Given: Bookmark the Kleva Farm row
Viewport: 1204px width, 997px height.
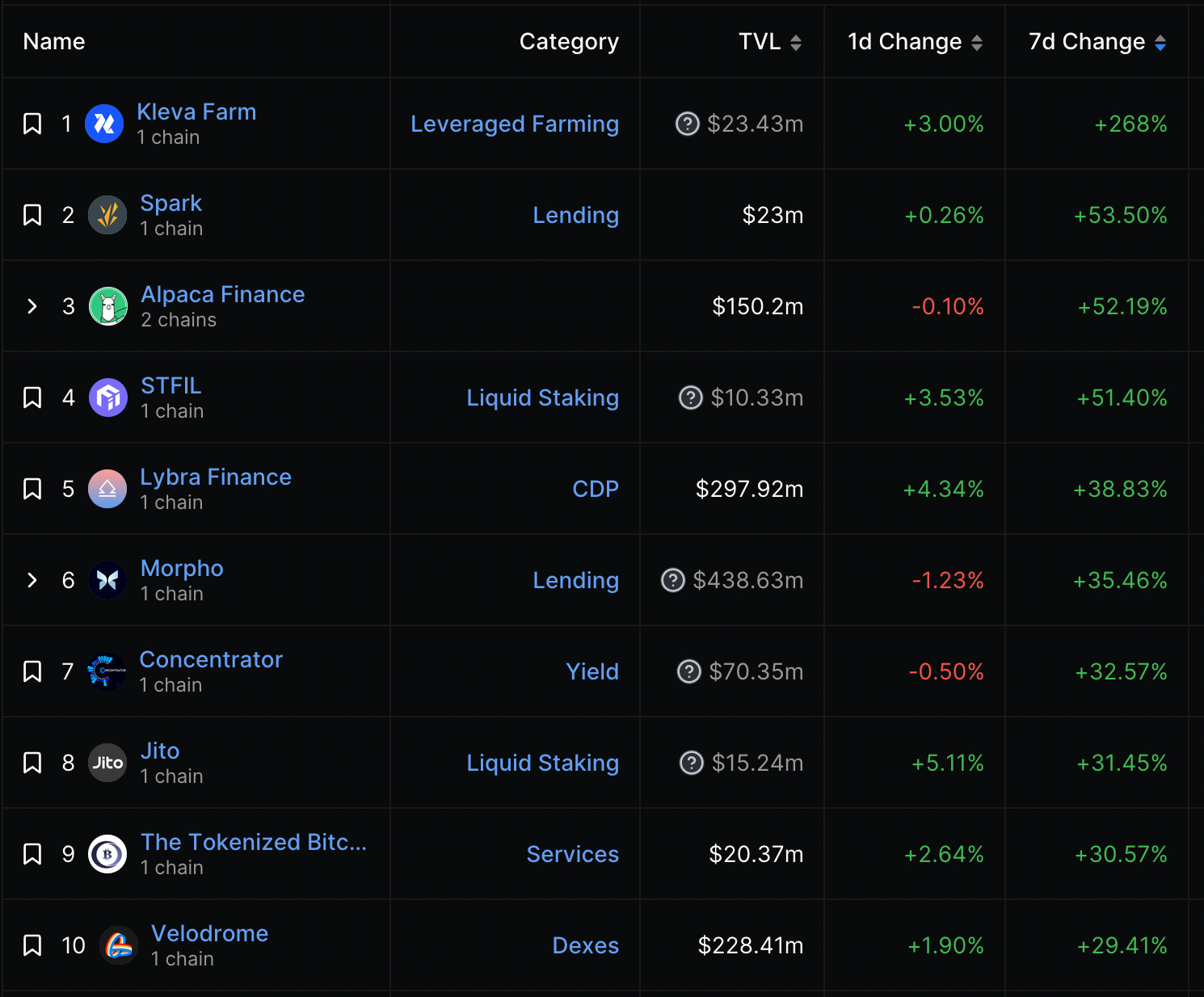Looking at the screenshot, I should (x=32, y=124).
